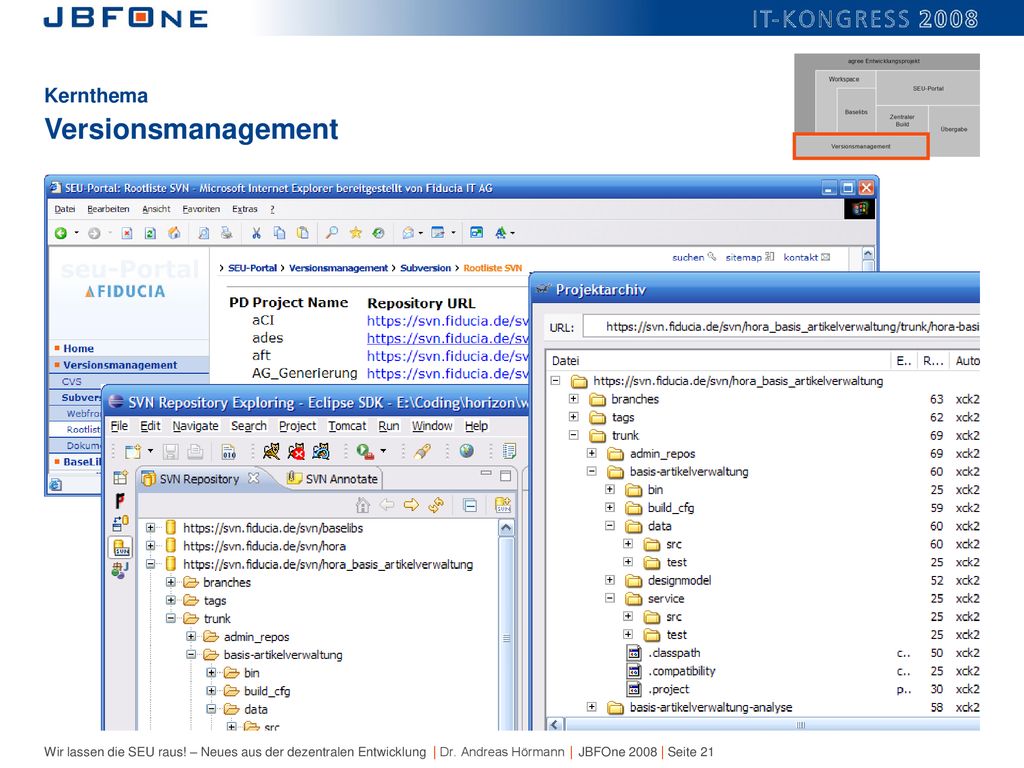Stop Tomcat using the red-crossed cat icon
This screenshot has height=768, width=1024.
[296, 451]
